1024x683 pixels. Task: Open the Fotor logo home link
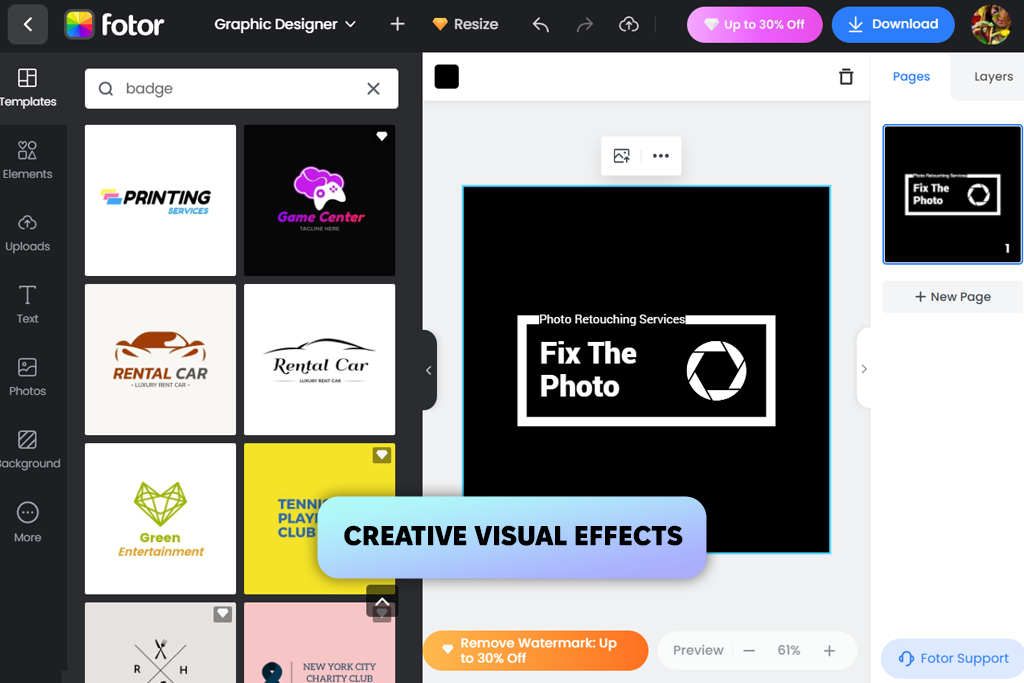point(114,25)
